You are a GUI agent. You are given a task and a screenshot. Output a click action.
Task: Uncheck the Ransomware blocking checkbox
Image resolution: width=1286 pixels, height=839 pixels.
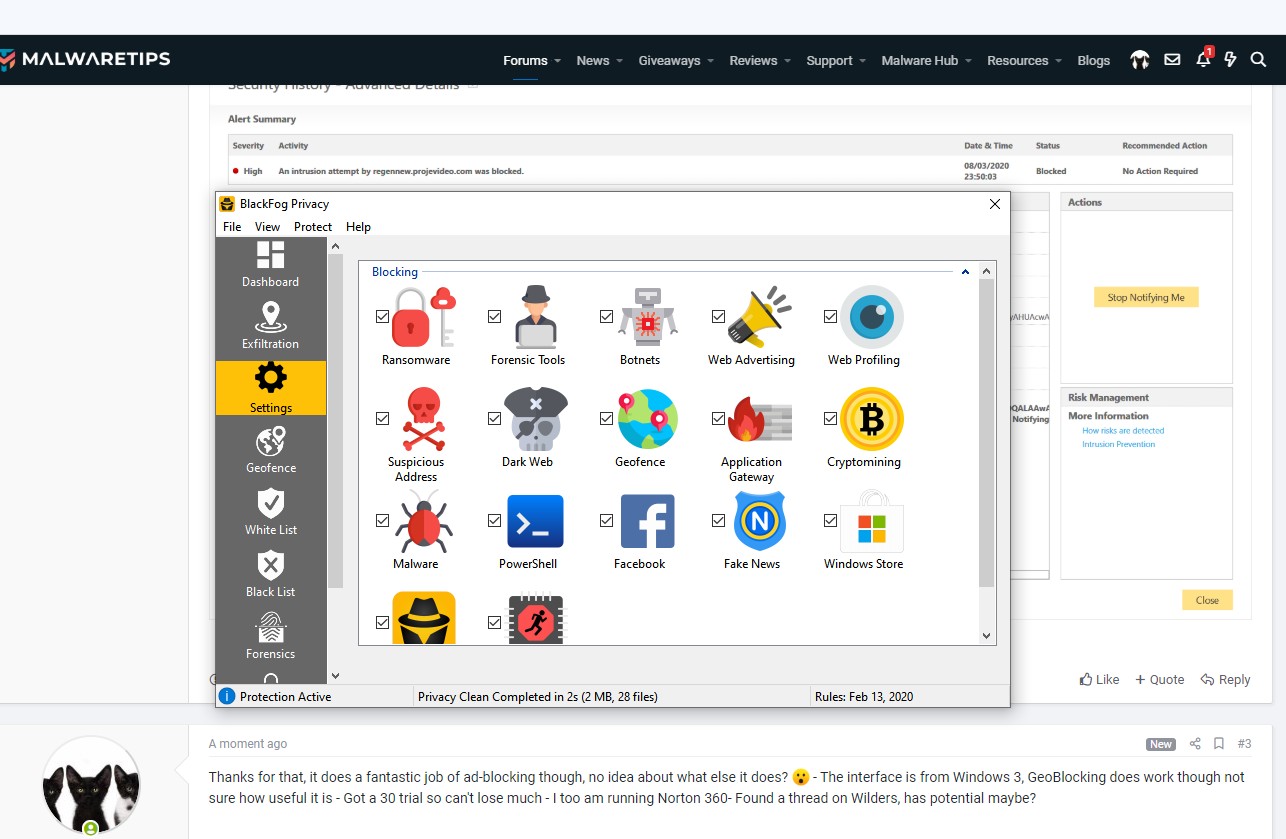pos(382,316)
